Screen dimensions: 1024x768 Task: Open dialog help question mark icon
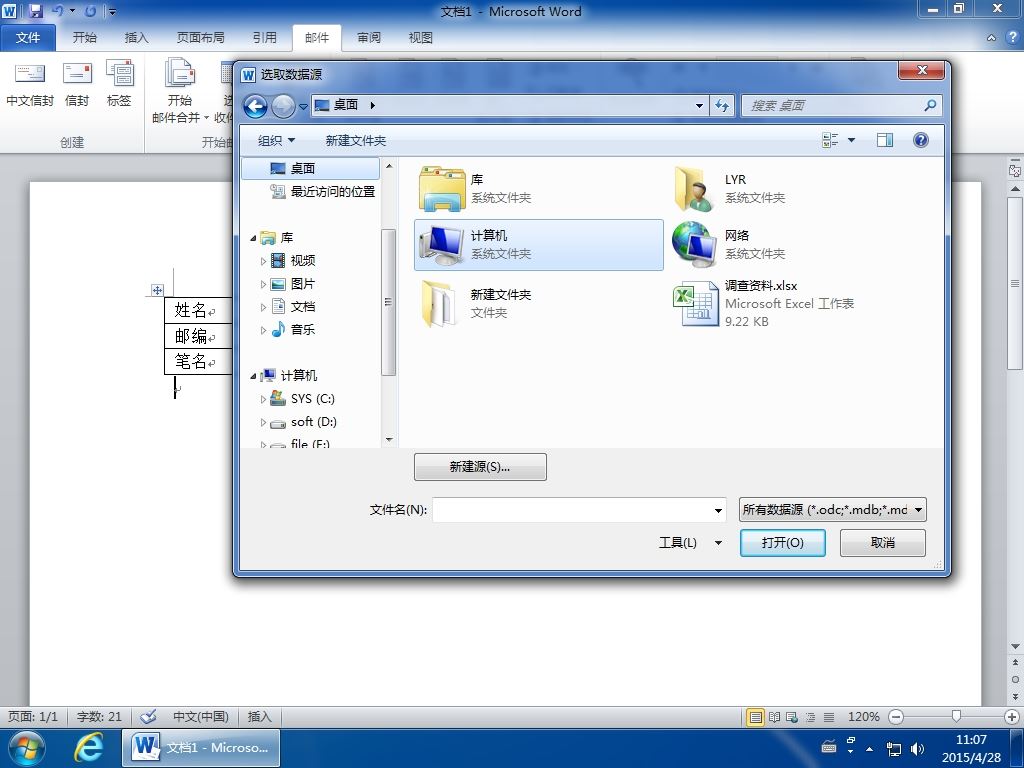point(921,140)
